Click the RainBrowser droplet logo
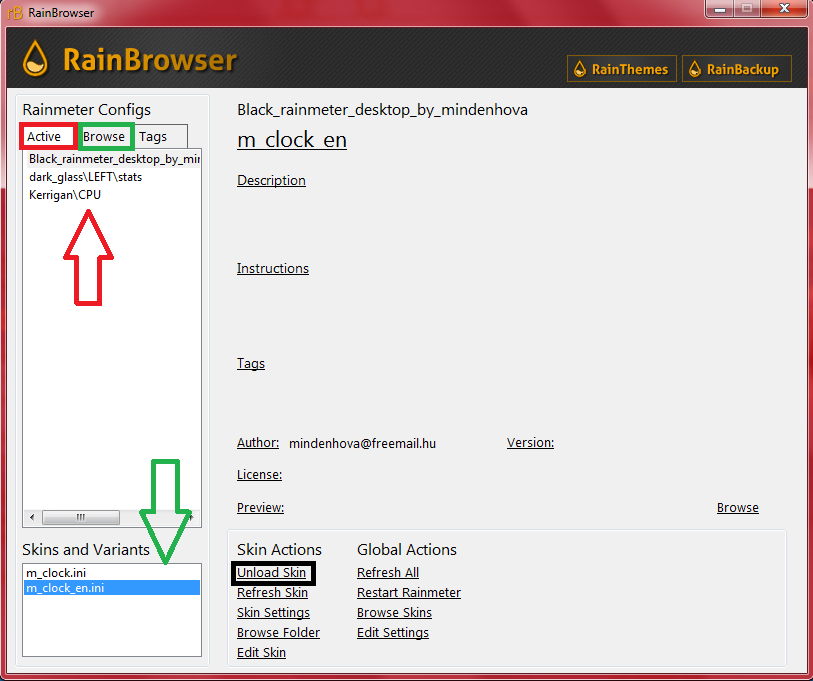 click(x=35, y=58)
